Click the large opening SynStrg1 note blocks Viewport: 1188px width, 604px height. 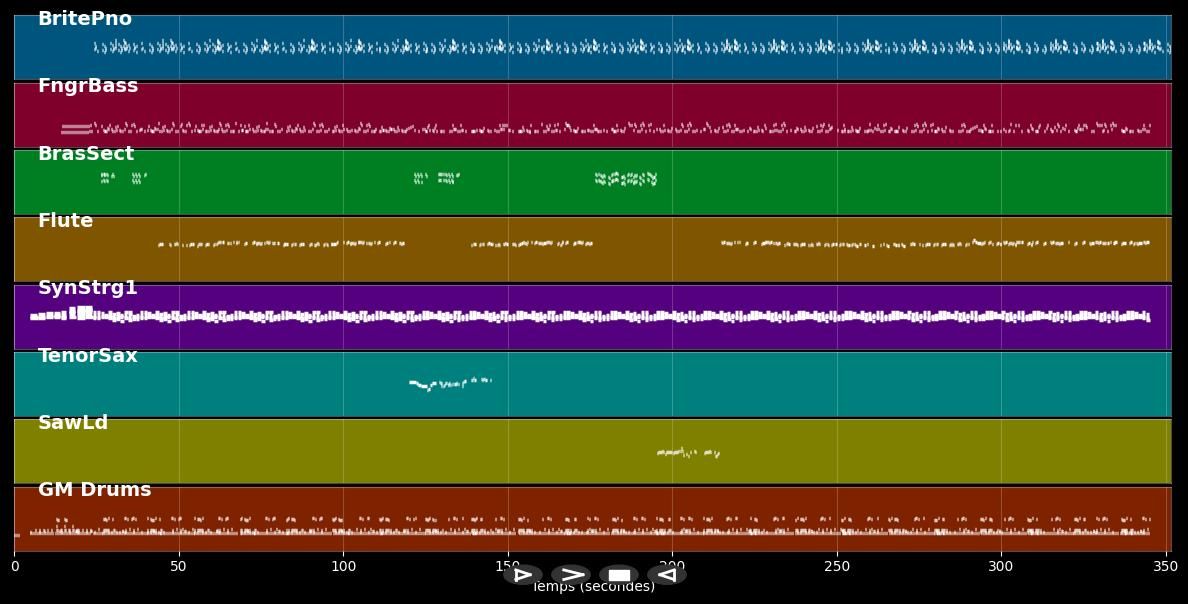pyautogui.click(x=81, y=313)
